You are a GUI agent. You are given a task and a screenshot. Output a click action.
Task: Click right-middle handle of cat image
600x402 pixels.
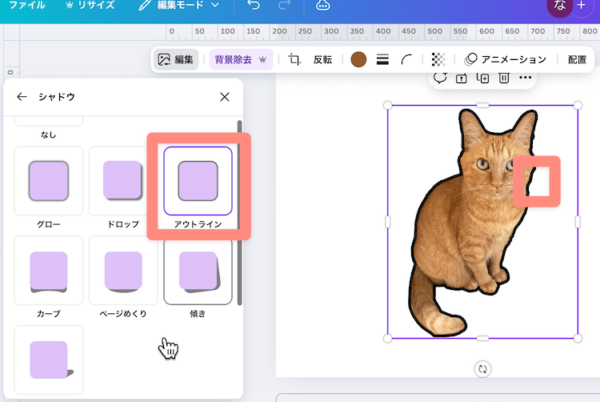[x=578, y=222]
